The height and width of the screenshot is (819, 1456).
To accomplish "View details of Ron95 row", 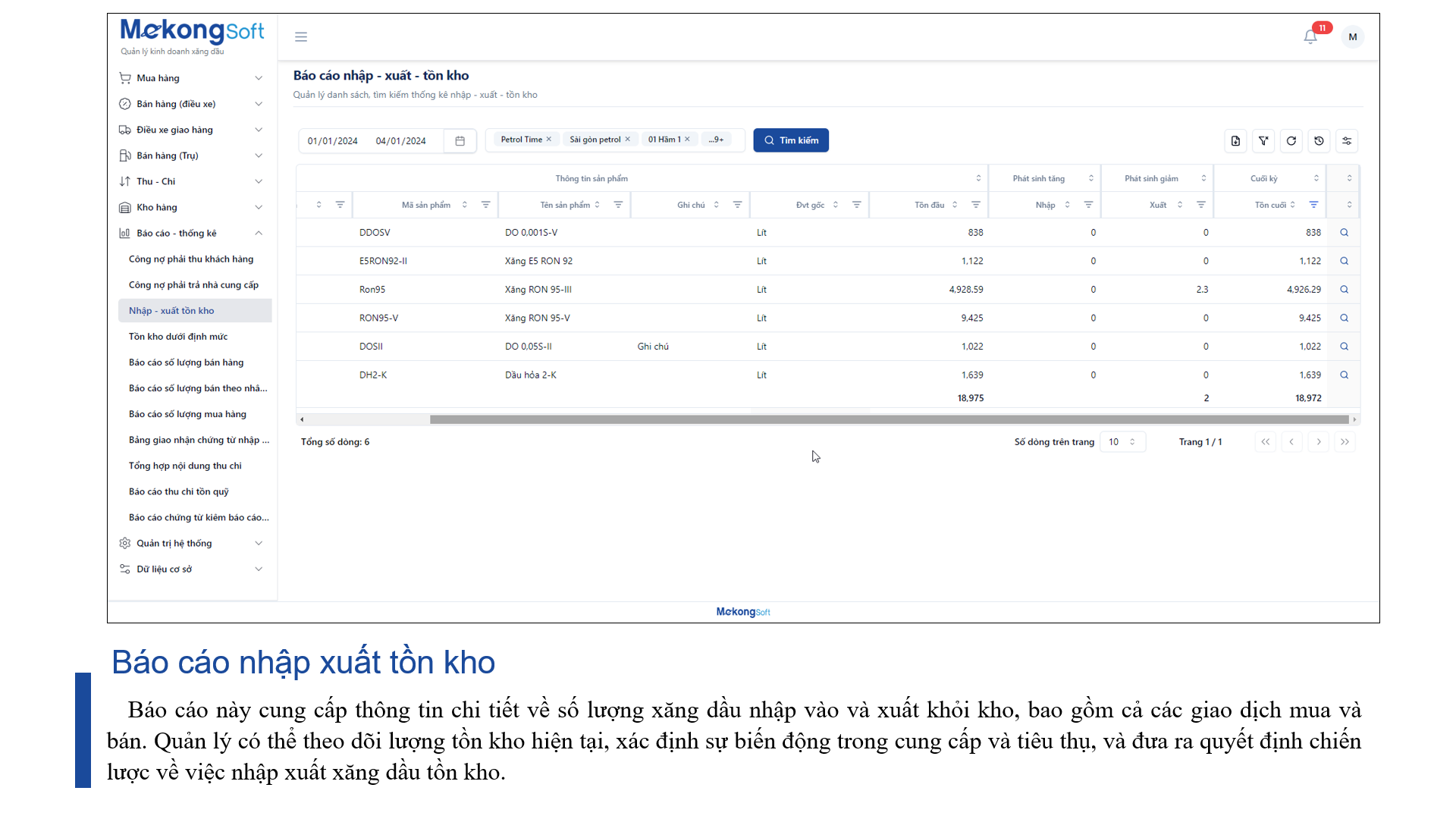I will (1344, 290).
